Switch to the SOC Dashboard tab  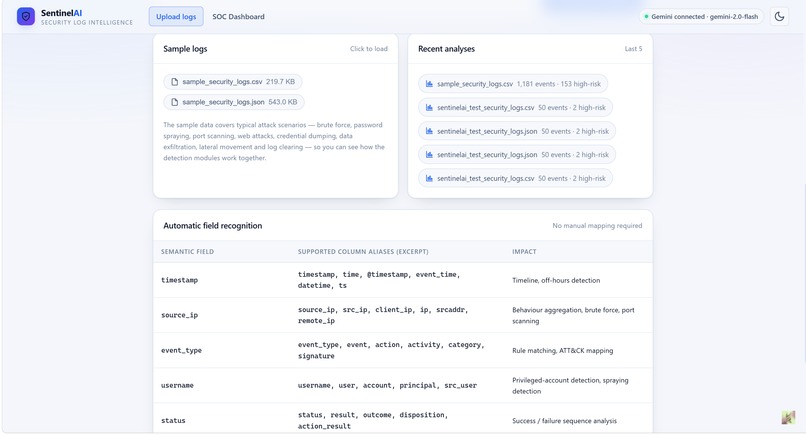pyautogui.click(x=239, y=16)
